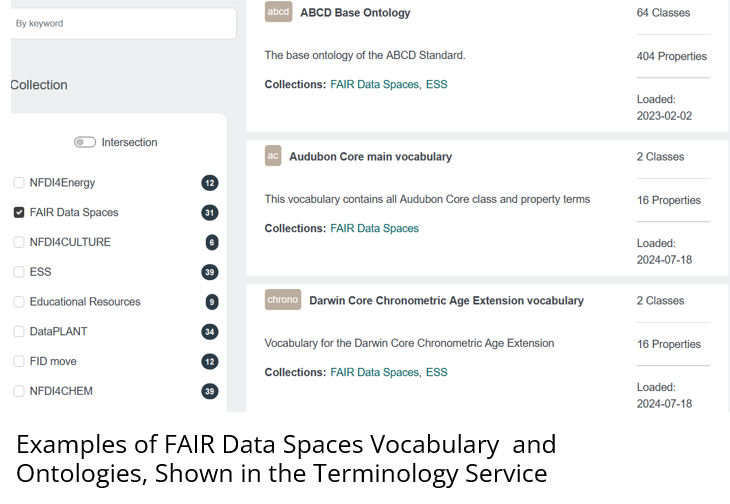Follow the ESS link under ABCD Base Ontology
This screenshot has width=730, height=504.
[x=437, y=84]
